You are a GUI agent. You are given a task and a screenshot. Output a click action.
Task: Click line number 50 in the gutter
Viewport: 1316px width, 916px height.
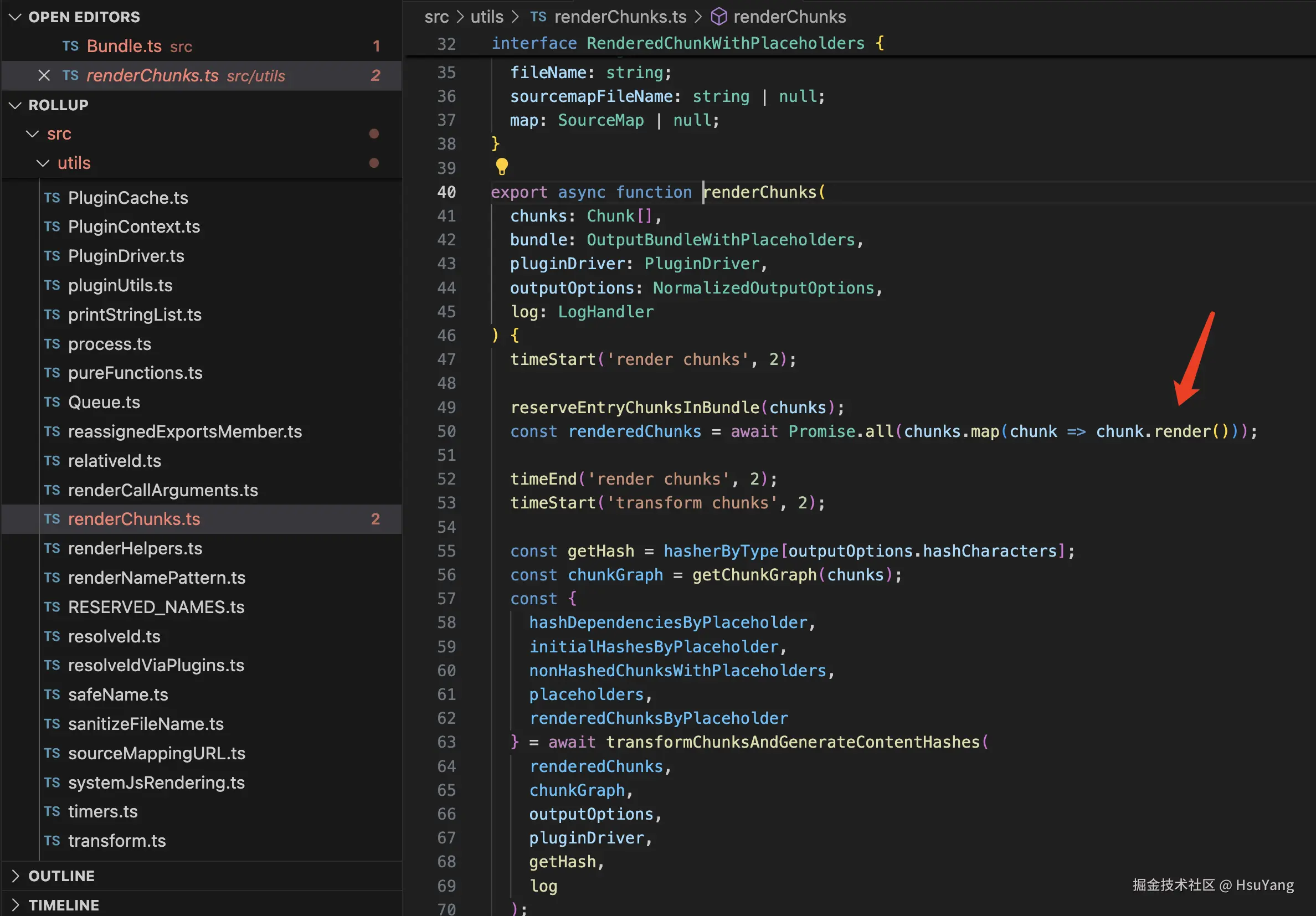coord(446,431)
